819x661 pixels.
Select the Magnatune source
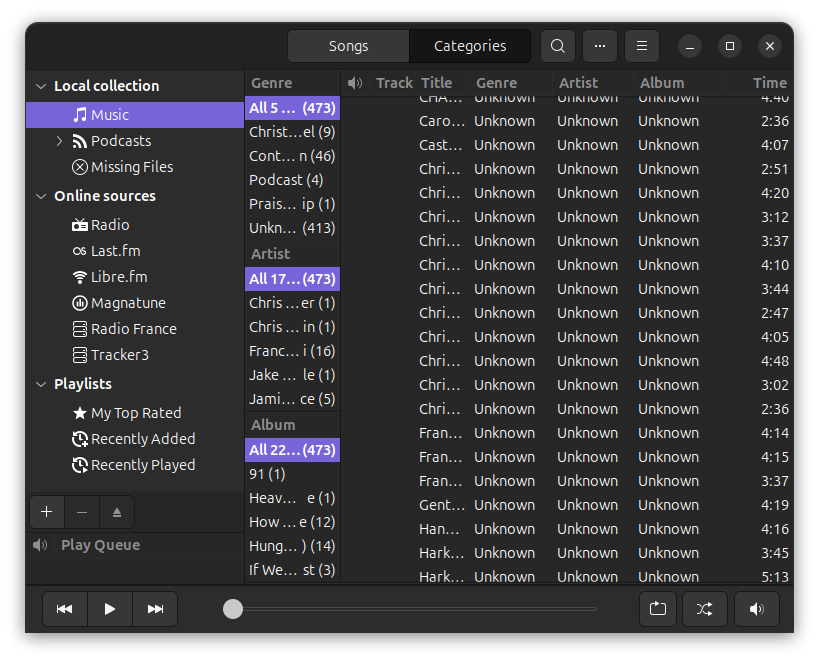127,303
